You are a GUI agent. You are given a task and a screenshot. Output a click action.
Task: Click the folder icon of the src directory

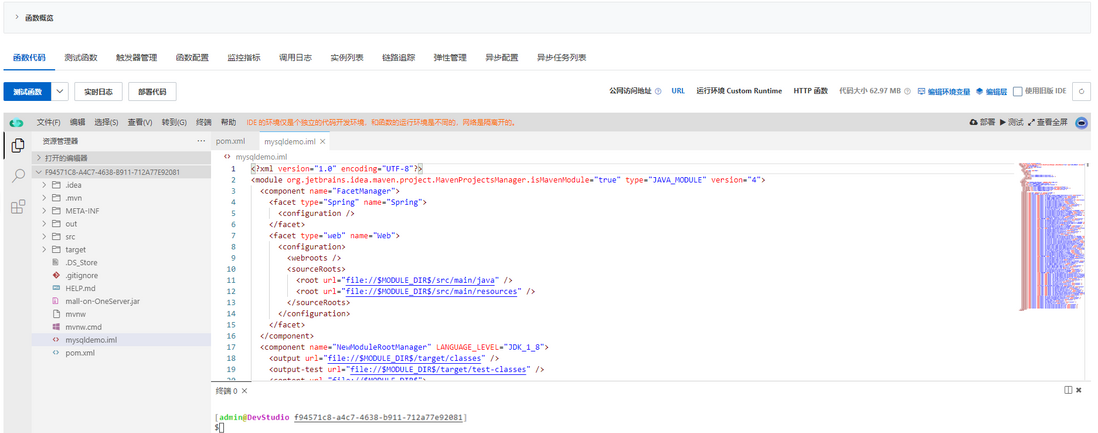click(56, 237)
